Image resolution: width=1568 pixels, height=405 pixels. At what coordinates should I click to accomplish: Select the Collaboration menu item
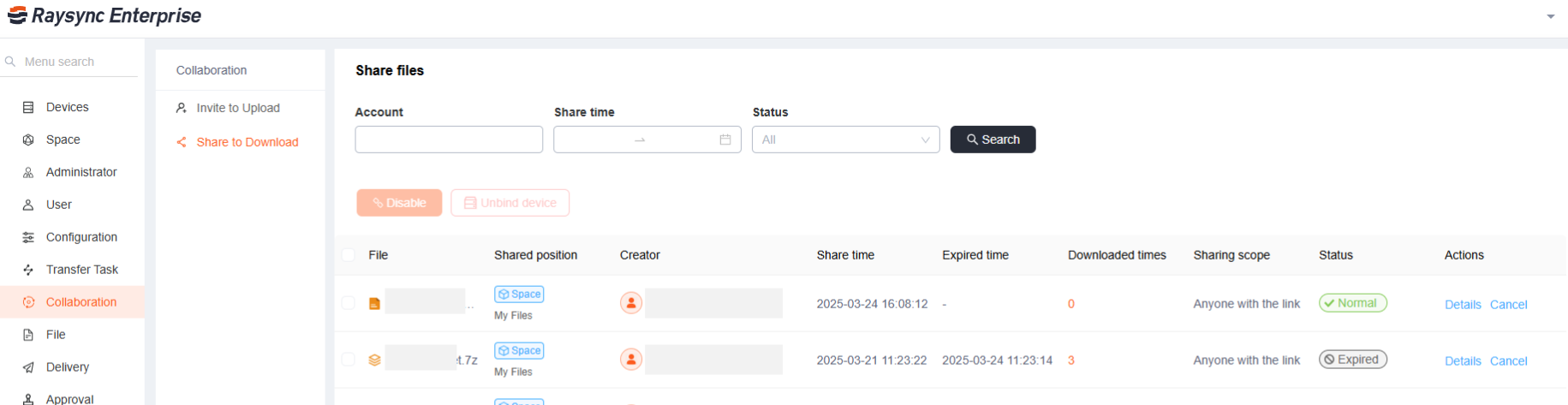tap(72, 302)
